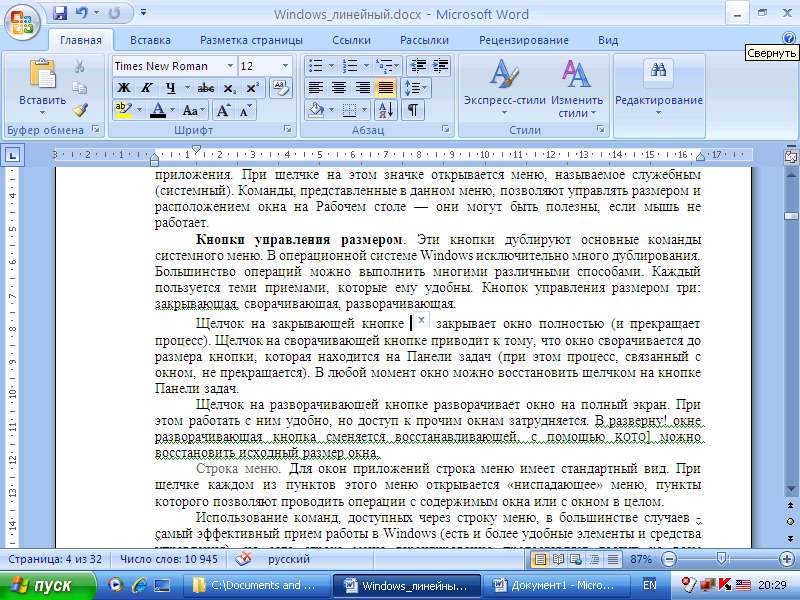
Task: Switch to the Вставка tab
Action: coord(150,40)
